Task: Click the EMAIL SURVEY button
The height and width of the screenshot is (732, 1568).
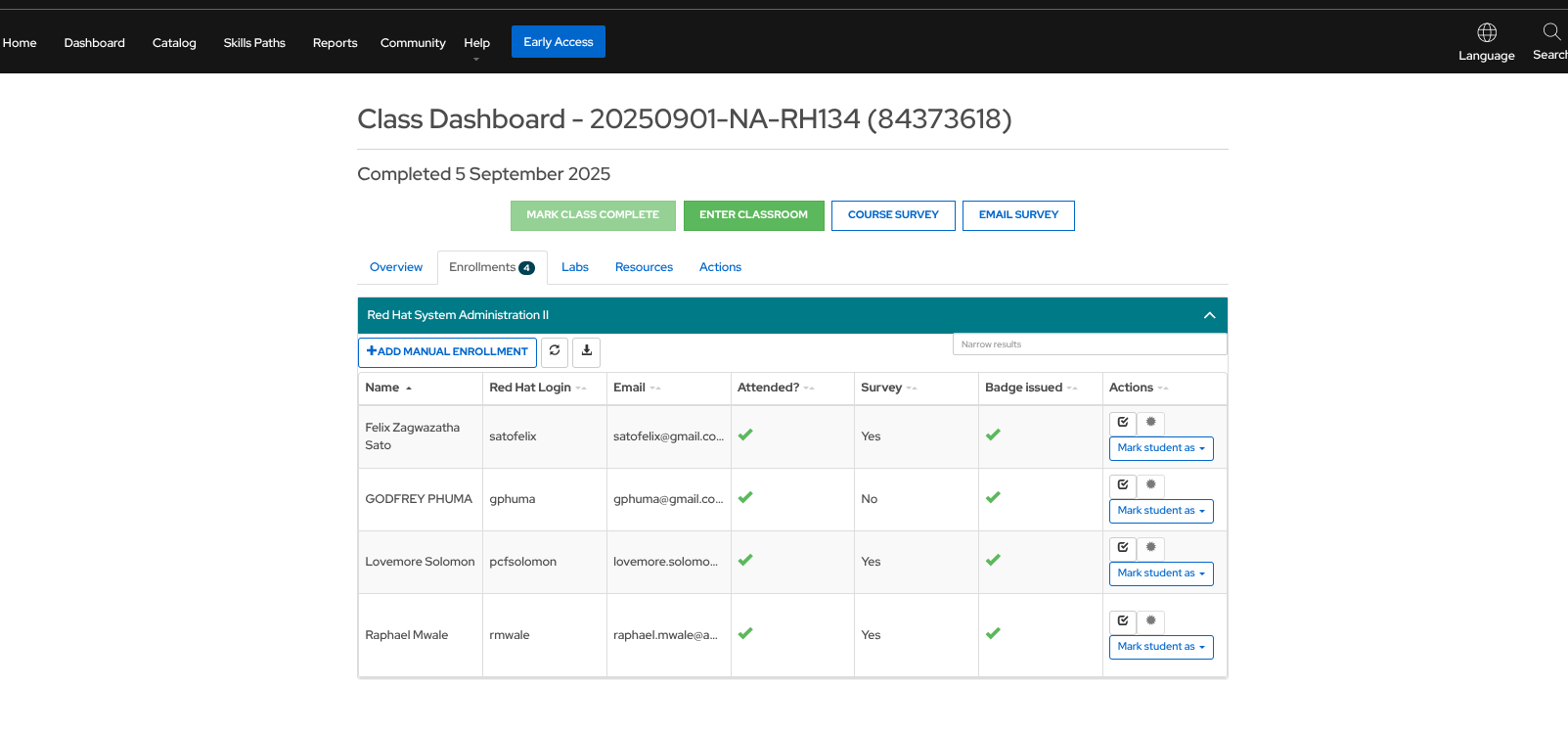Action: 1017,215
